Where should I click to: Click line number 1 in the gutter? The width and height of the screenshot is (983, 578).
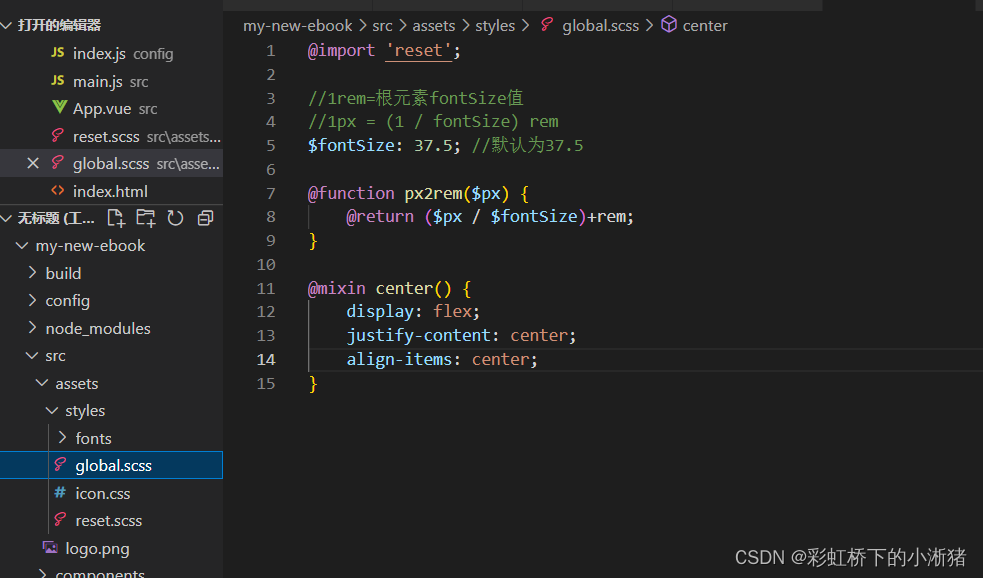[270, 51]
